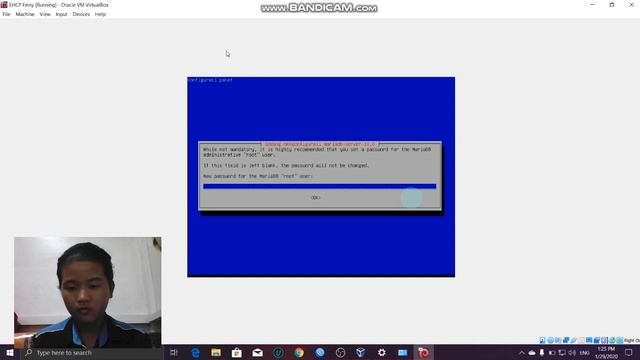Click the taskbar search box
Screen dimensions: 640x360
tap(91, 353)
